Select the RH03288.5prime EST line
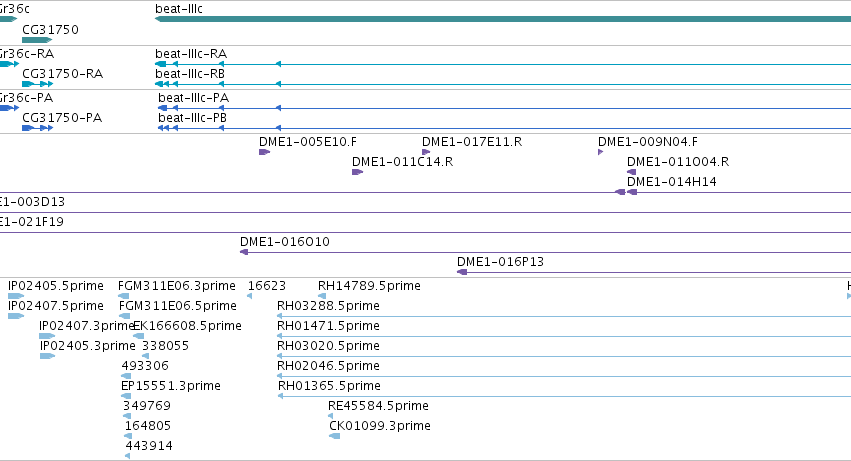 564,316
